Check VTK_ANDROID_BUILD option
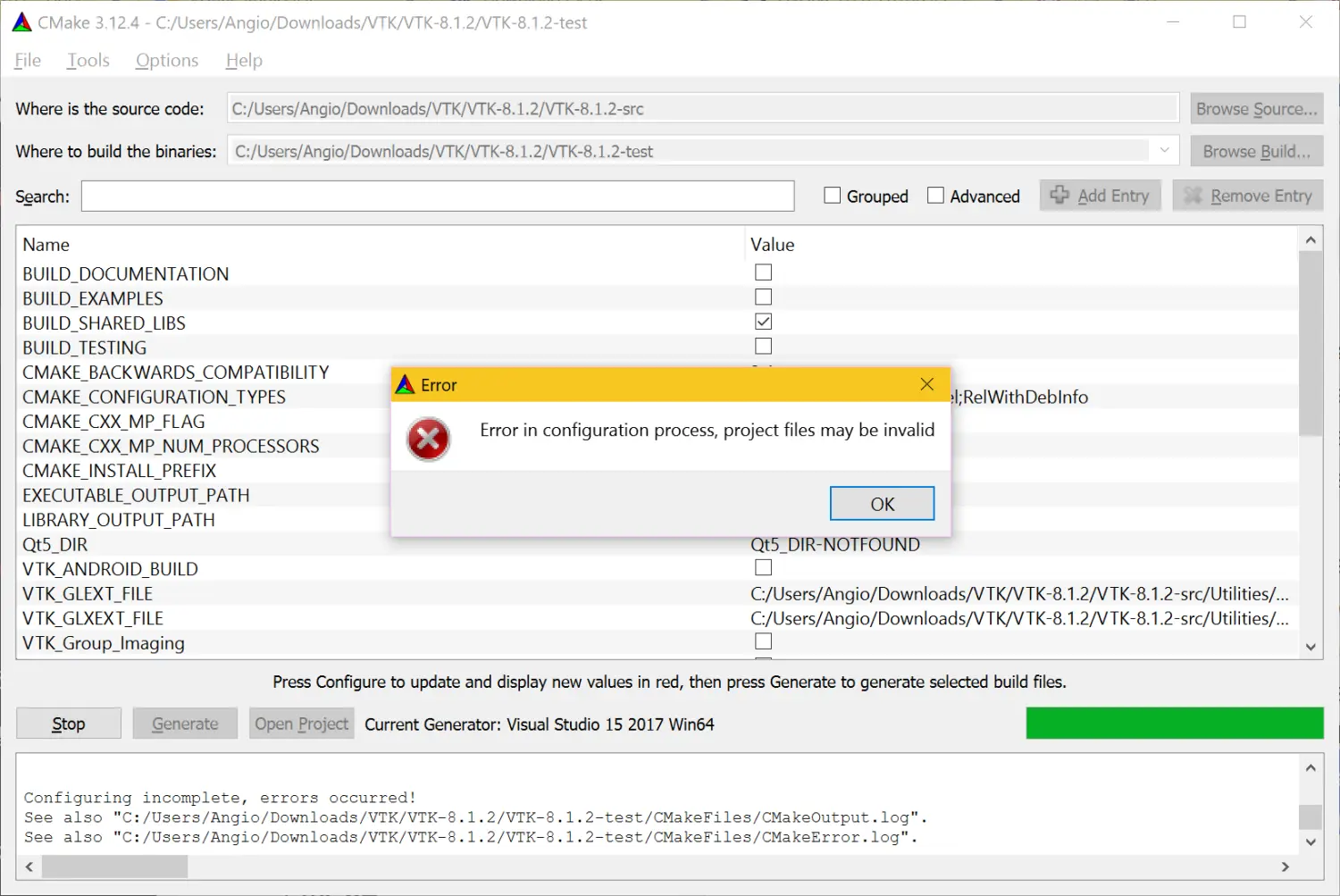Viewport: 1340px width, 896px height. pyautogui.click(x=763, y=567)
